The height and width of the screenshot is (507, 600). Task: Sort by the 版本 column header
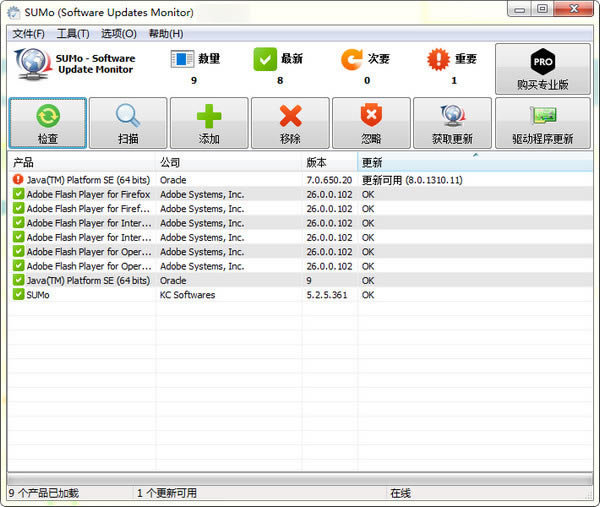pos(330,162)
